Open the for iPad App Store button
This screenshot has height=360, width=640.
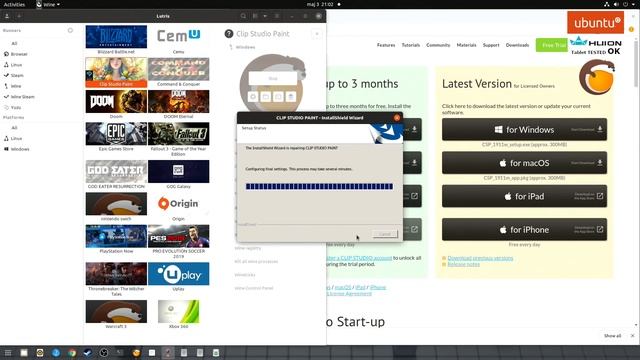[x=524, y=196]
